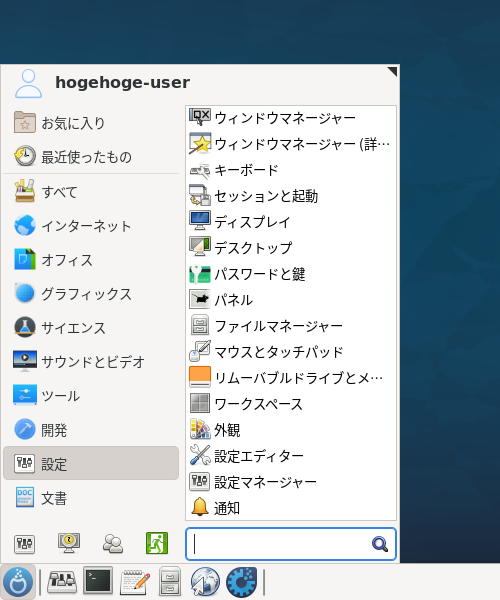Open the lock screen icon in menu footer
Image resolution: width=500 pixels, height=600 pixels.
point(69,543)
